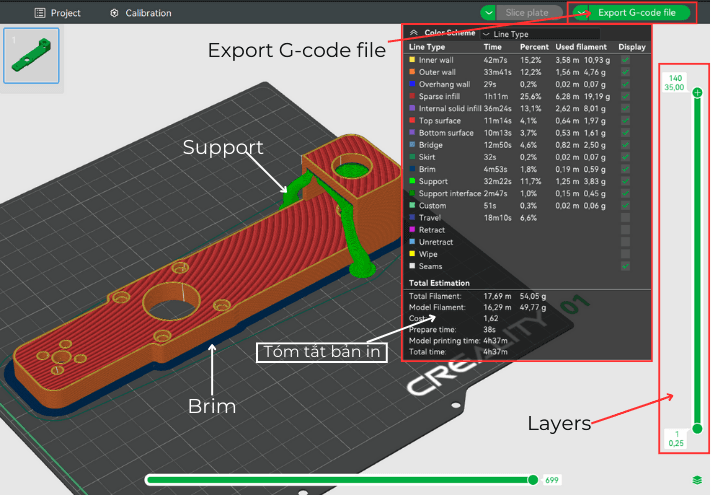Toggle the Support display checkbox
Image resolution: width=711 pixels, height=495 pixels.
(x=626, y=181)
